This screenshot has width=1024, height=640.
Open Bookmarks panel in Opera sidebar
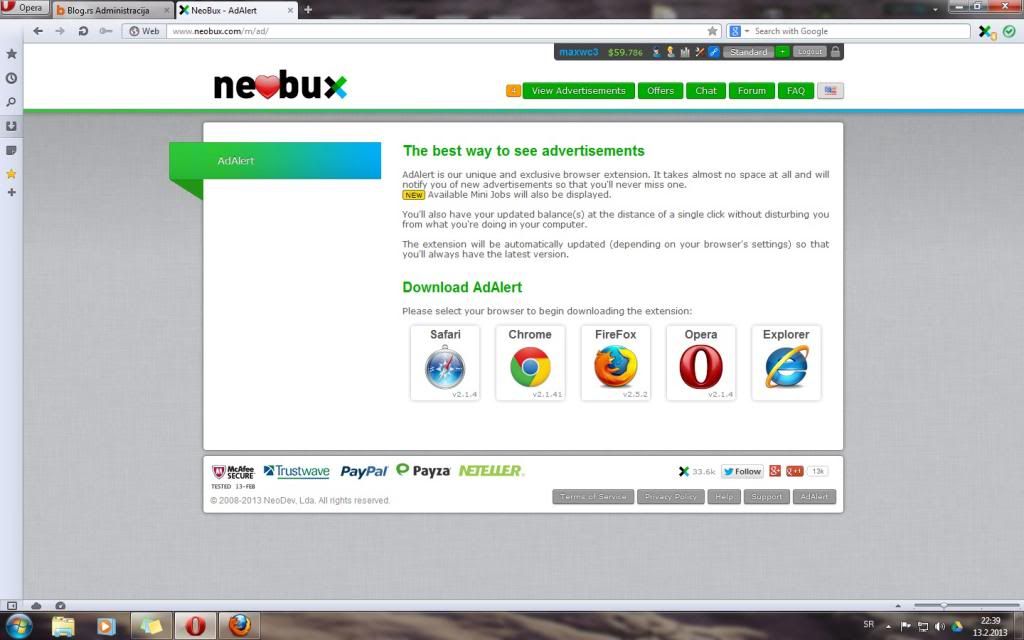(x=11, y=54)
